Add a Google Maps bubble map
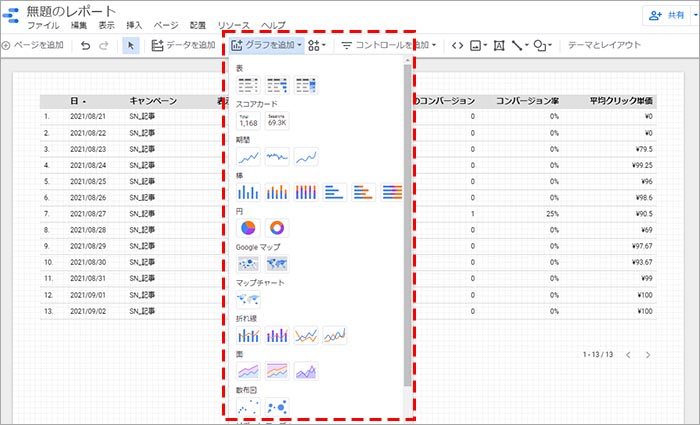 [248, 264]
